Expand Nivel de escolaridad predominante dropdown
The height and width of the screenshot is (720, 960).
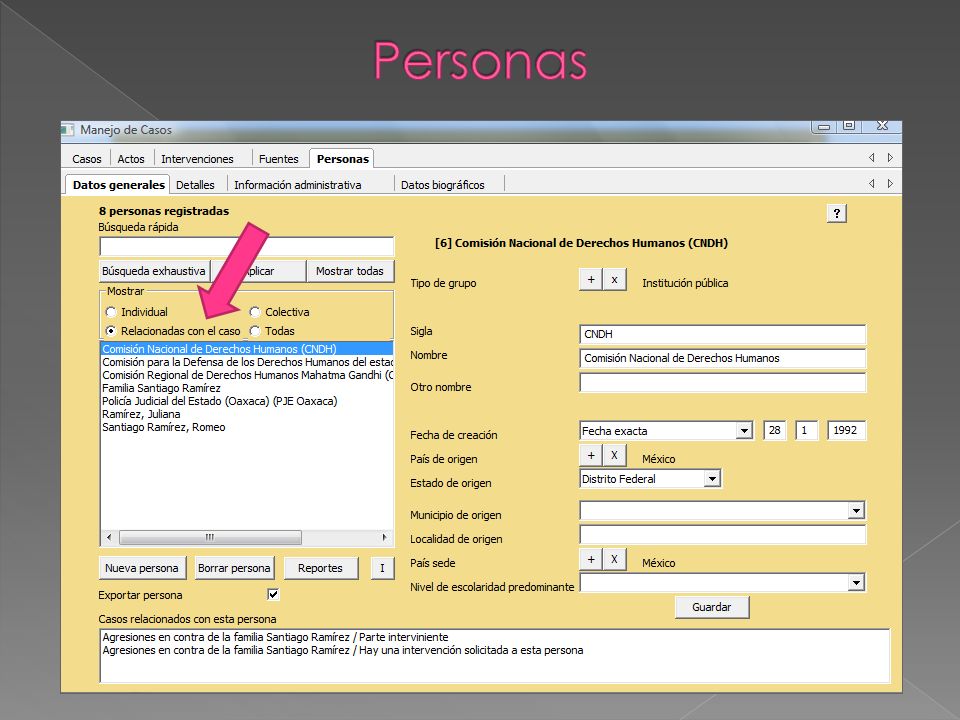click(x=856, y=582)
